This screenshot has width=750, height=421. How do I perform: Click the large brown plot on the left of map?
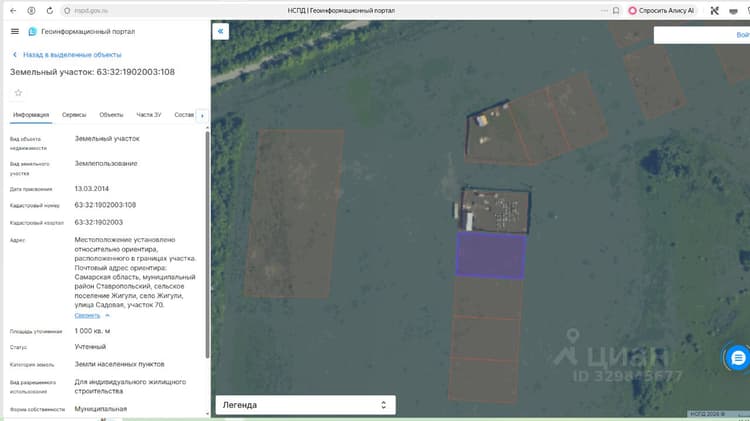coord(294,213)
